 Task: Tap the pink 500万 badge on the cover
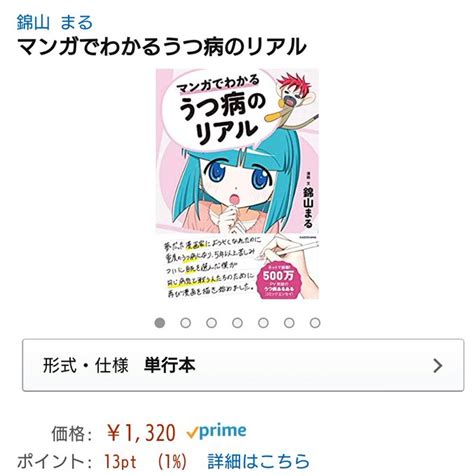pyautogui.click(x=279, y=280)
